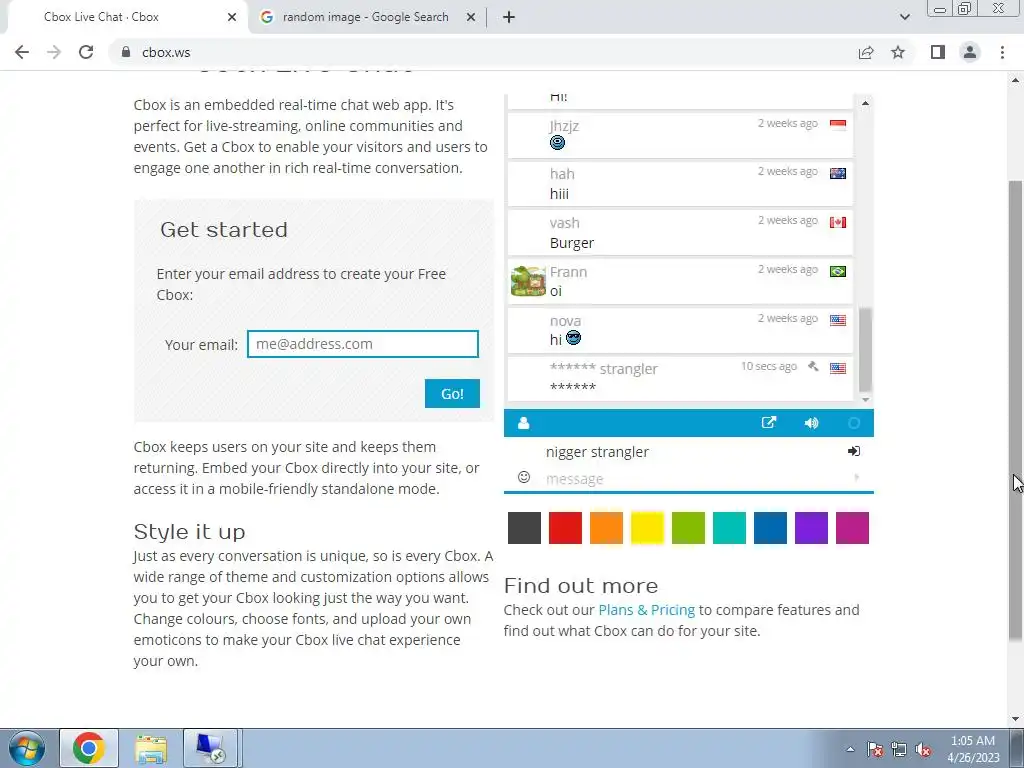The width and height of the screenshot is (1024, 768).
Task: Select the yellow theme swatch
Action: pos(647,528)
